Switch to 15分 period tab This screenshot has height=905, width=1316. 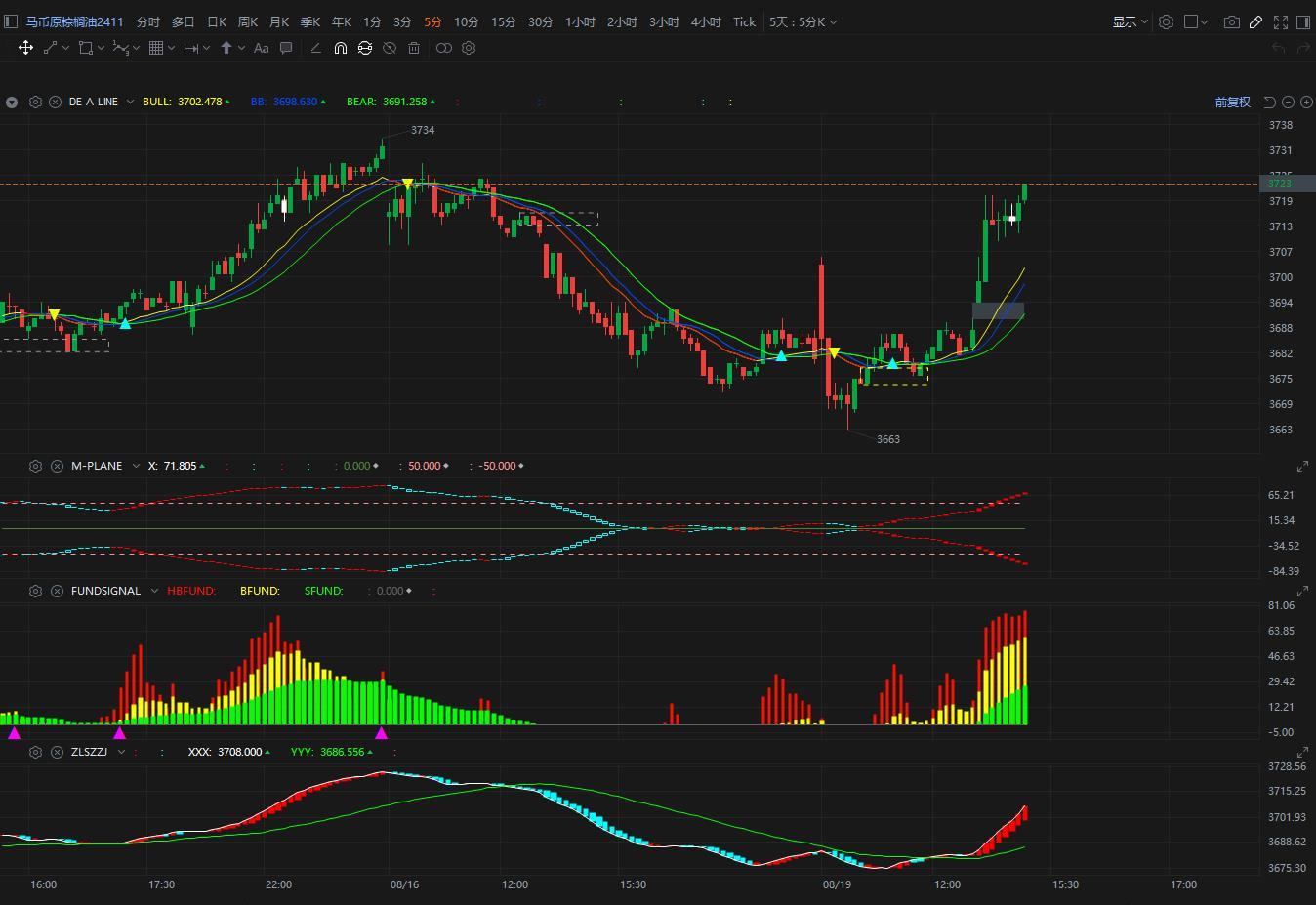[x=504, y=21]
